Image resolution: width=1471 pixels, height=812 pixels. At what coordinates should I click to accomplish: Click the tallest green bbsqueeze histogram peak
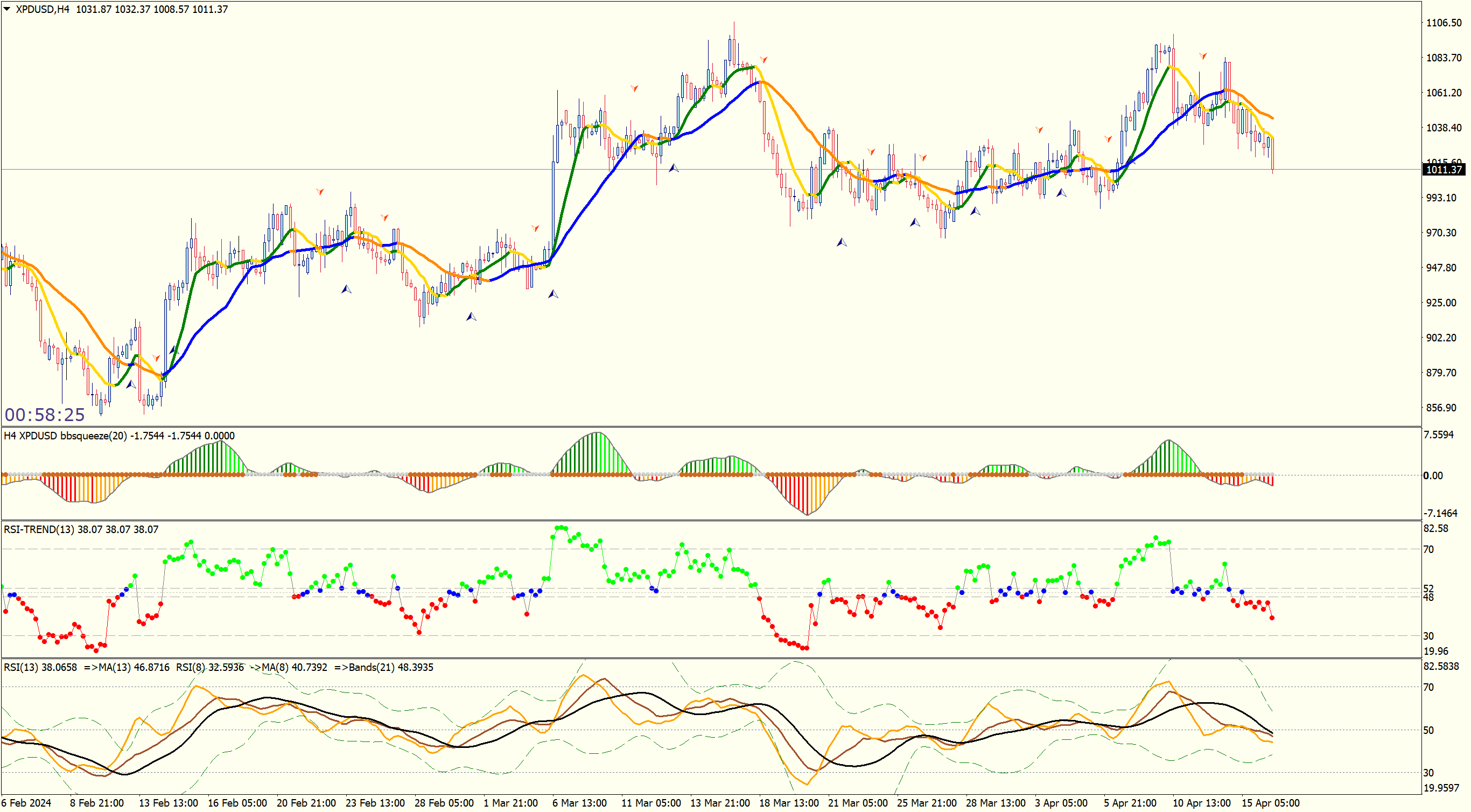click(597, 451)
